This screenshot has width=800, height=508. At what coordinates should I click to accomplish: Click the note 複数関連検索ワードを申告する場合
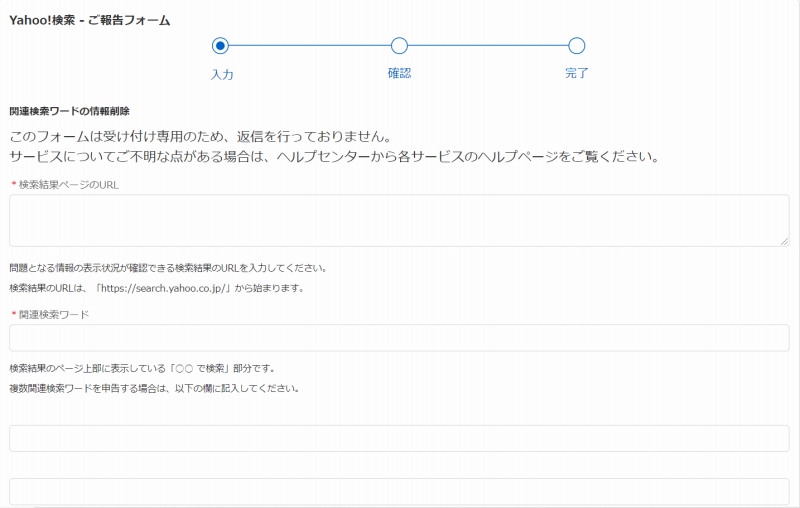tap(154, 389)
